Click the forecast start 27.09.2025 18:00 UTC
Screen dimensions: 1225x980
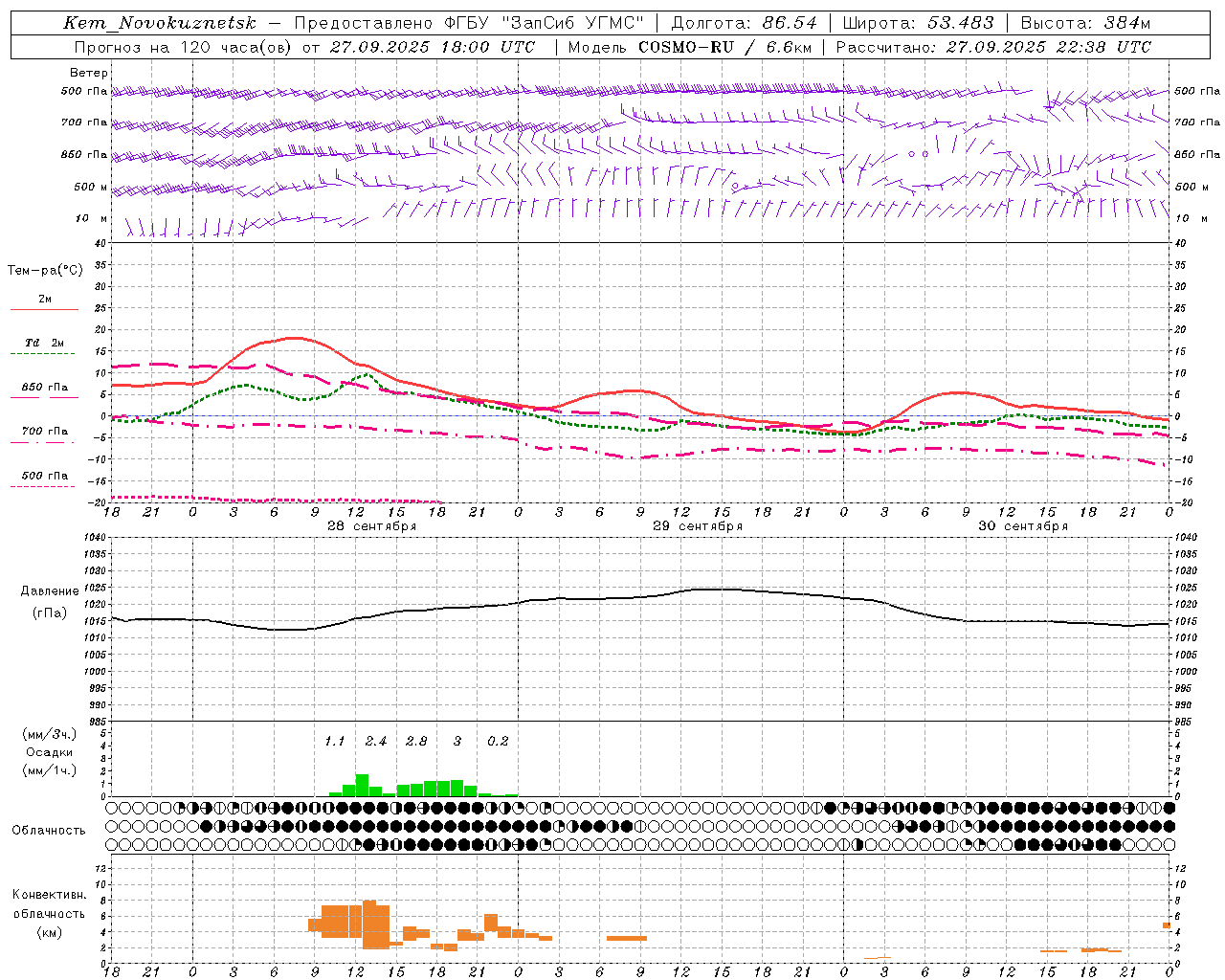[x=433, y=47]
